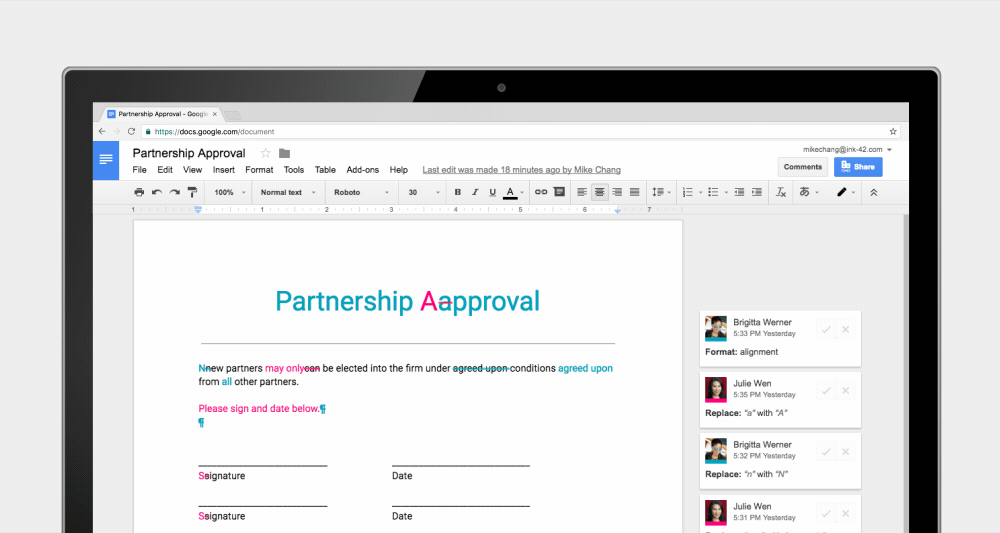The image size is (1000, 533).
Task: Open the Edit menu
Action: [165, 170]
